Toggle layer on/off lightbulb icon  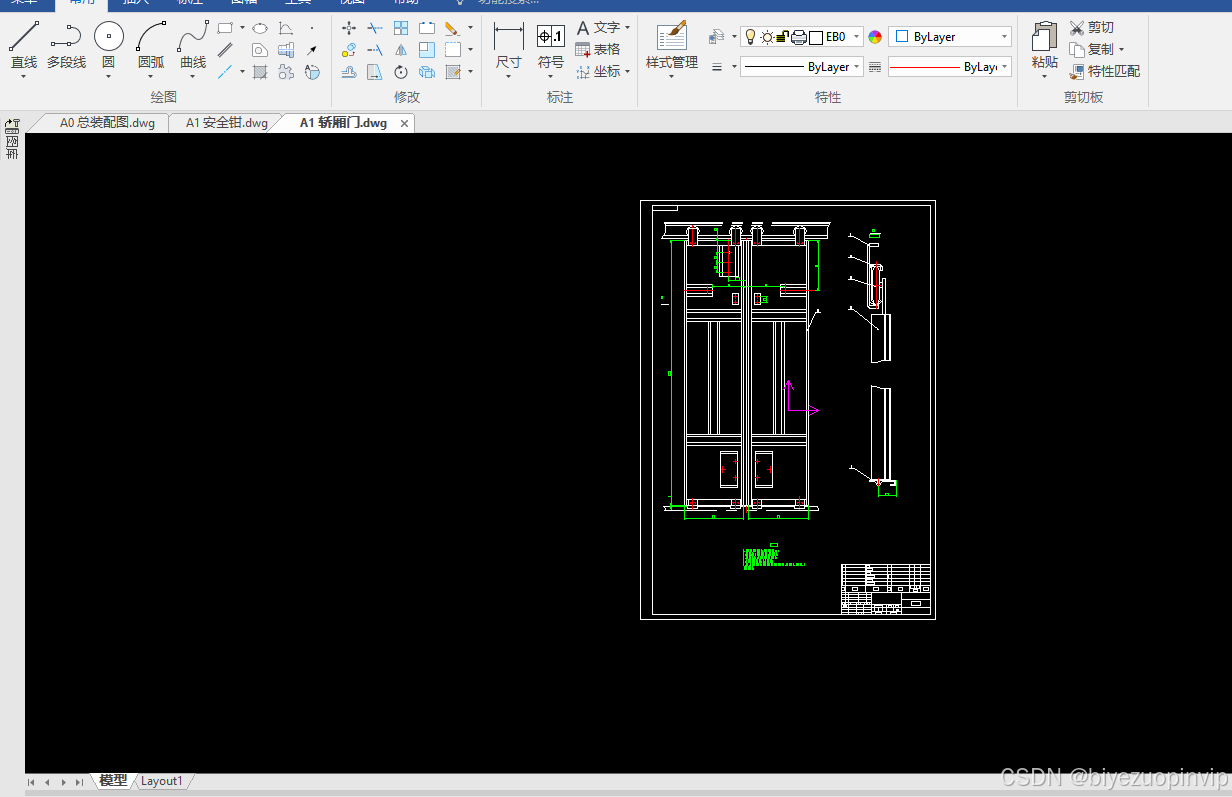click(x=751, y=37)
